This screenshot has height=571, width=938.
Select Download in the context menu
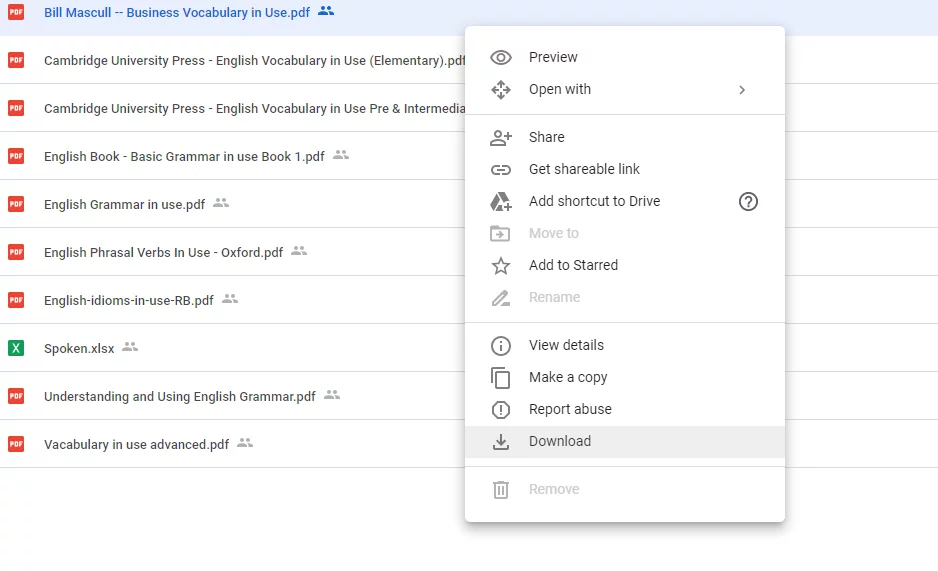pos(560,442)
